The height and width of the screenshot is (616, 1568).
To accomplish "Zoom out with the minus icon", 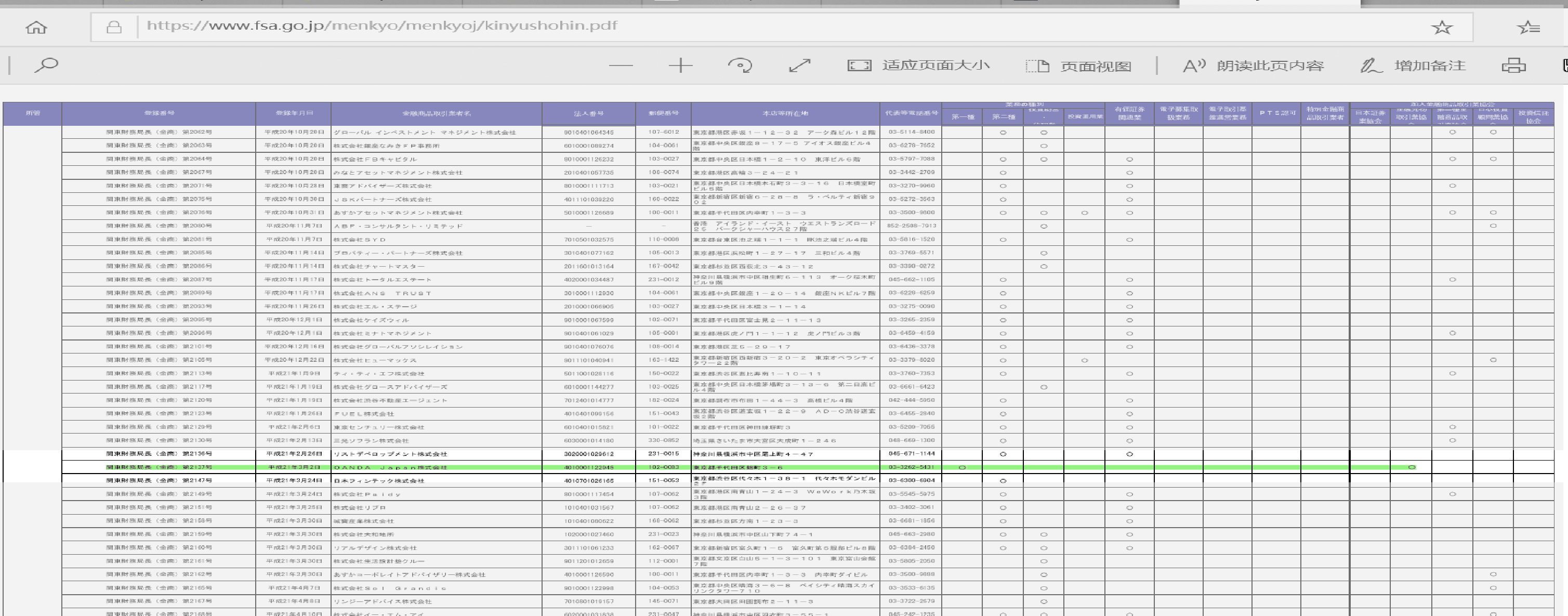I will click(x=620, y=65).
